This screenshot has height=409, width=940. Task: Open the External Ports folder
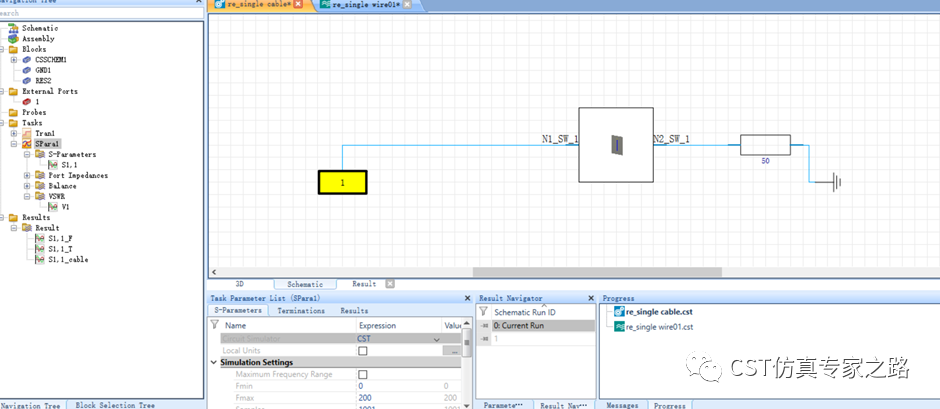[50, 91]
